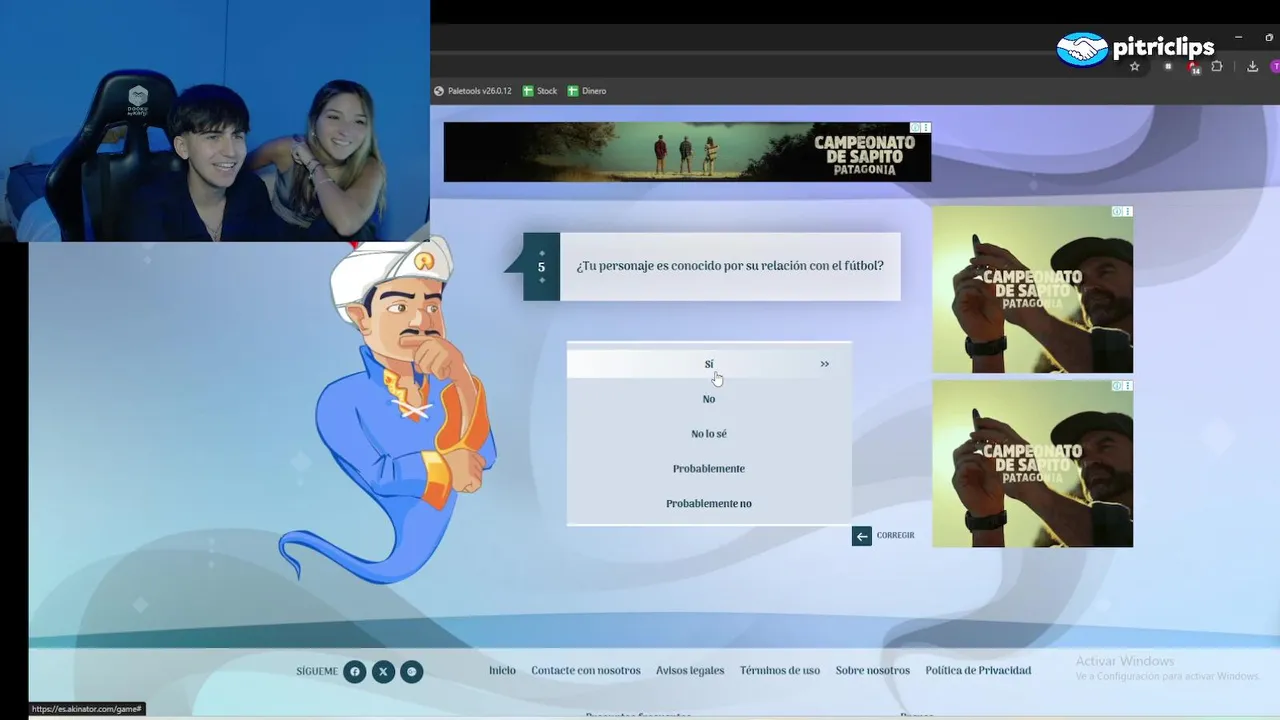Viewport: 1280px width, 720px height.
Task: Go to the Inicio footer link
Action: coord(502,671)
